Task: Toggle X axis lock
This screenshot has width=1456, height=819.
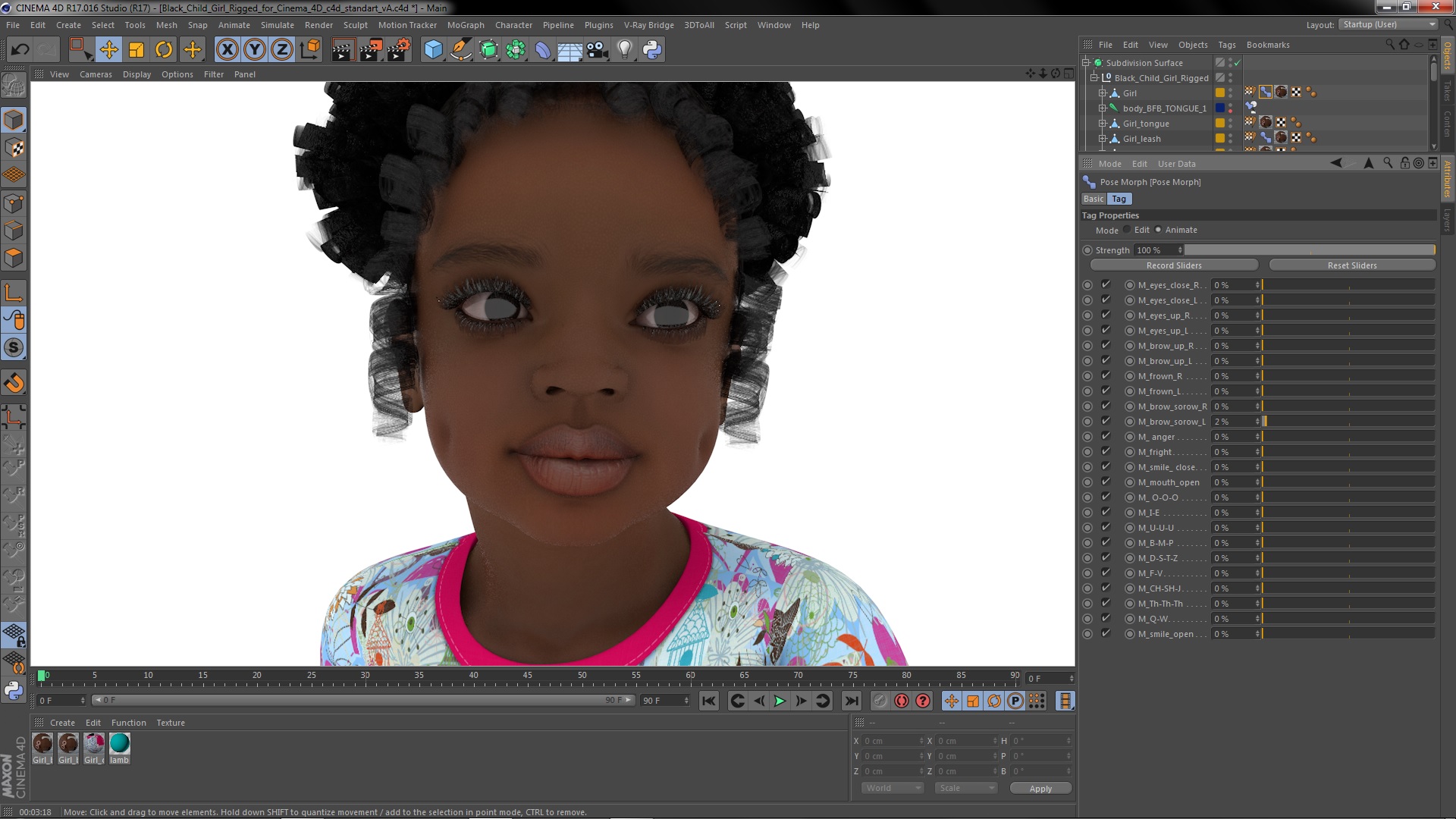Action: pyautogui.click(x=227, y=50)
